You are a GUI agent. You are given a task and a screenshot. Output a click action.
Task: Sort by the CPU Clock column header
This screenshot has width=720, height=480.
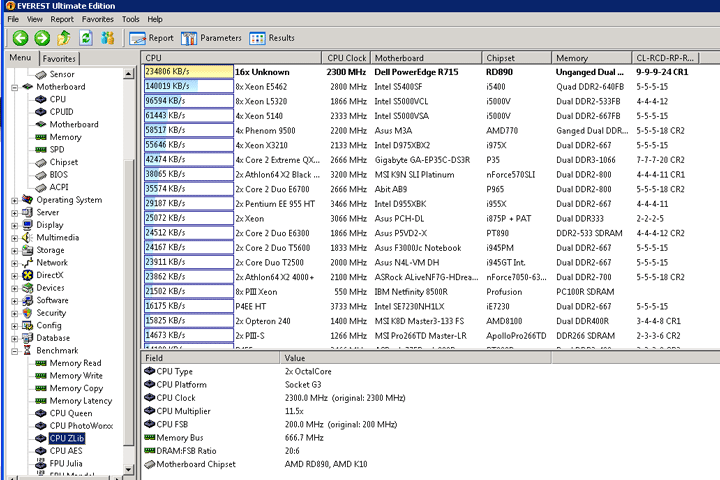point(346,58)
